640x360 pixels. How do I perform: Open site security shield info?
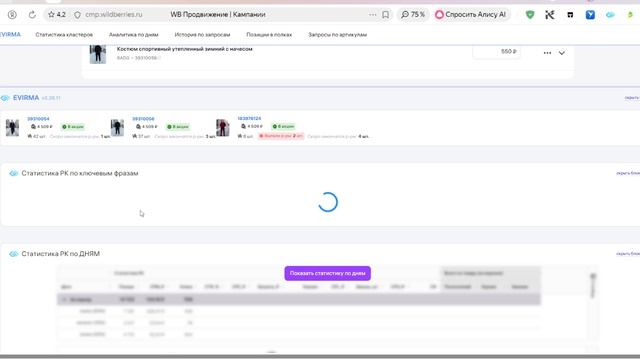(x=77, y=15)
